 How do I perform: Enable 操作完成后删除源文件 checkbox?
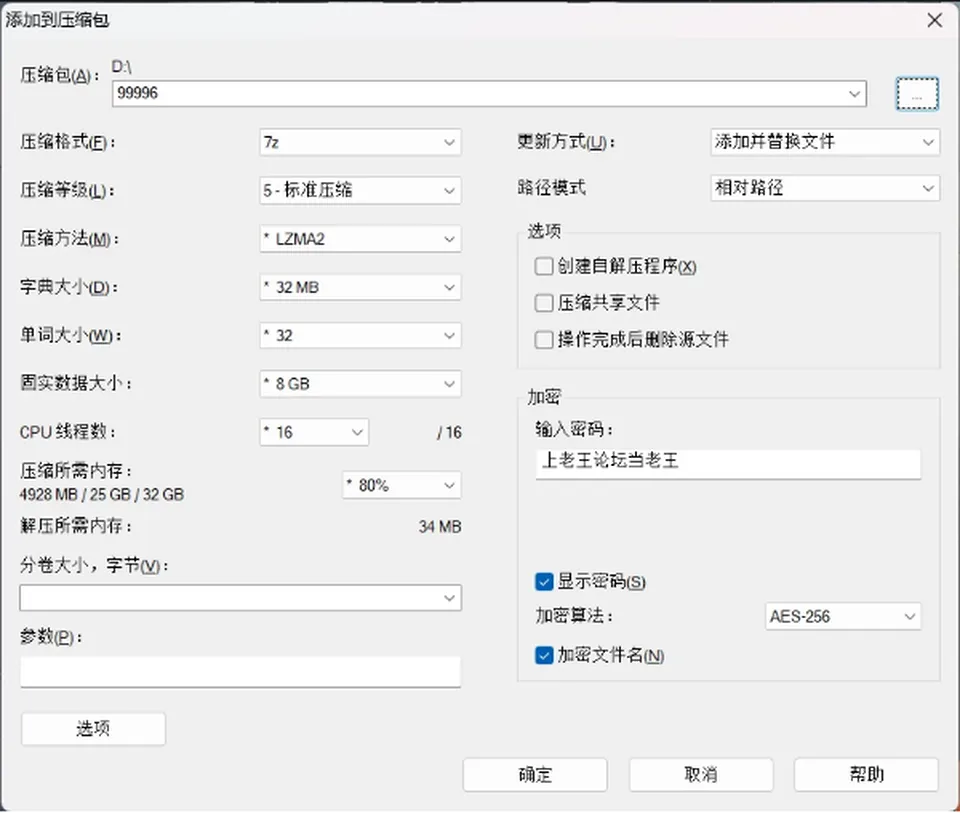[x=544, y=339]
